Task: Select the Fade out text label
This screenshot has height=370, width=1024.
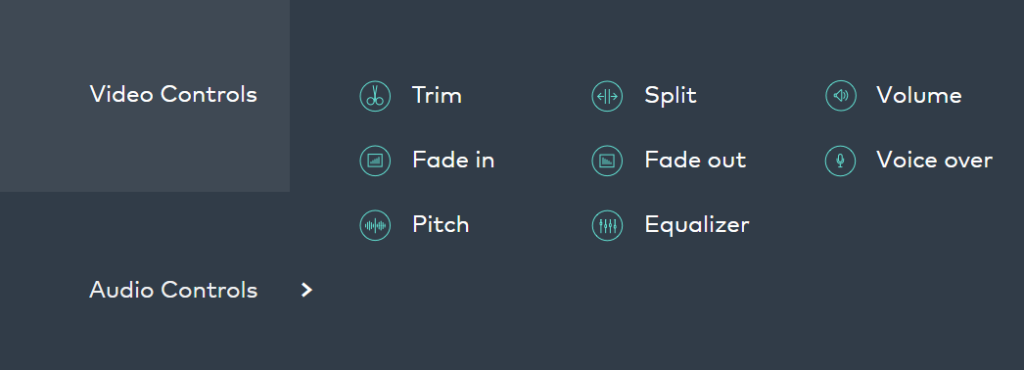Action: pos(696,160)
